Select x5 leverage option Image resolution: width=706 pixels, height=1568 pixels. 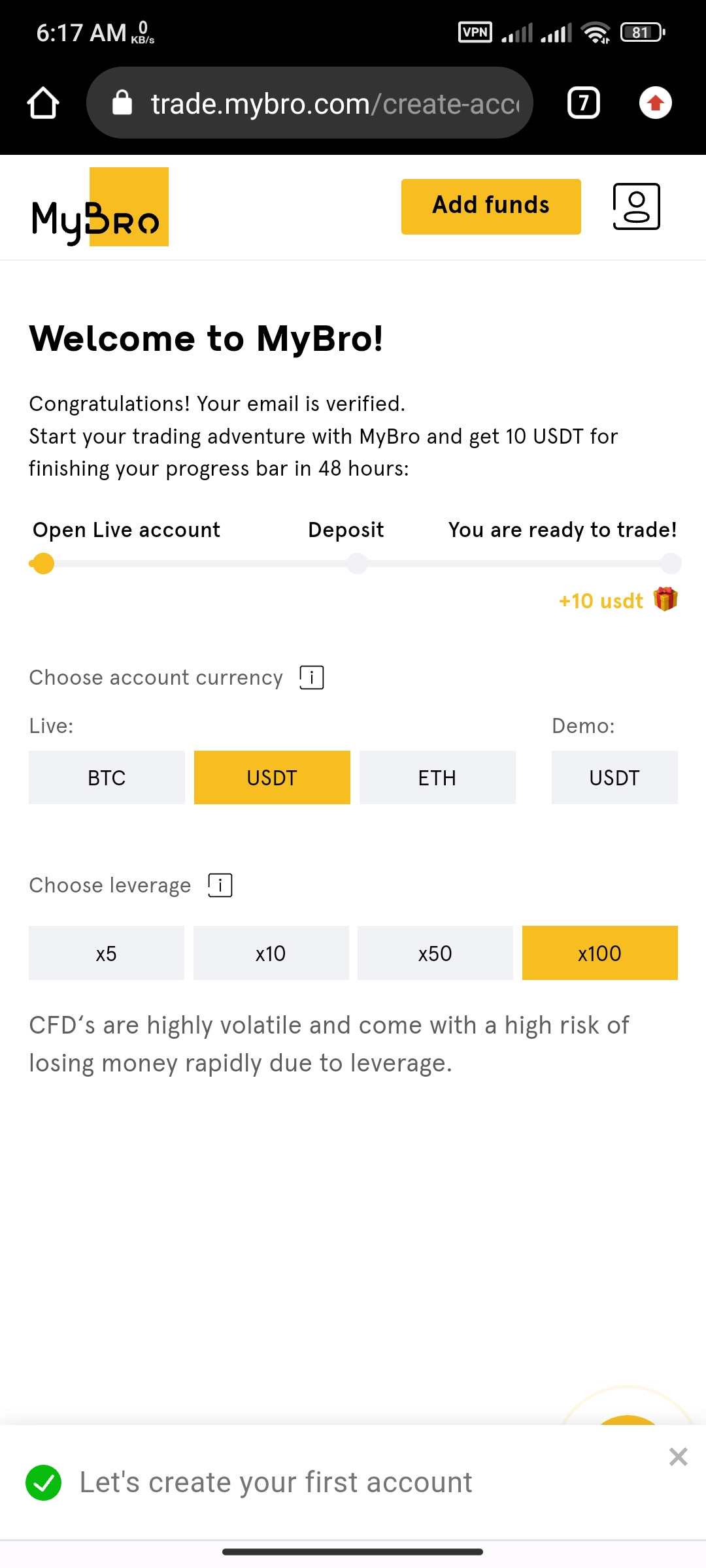107,953
